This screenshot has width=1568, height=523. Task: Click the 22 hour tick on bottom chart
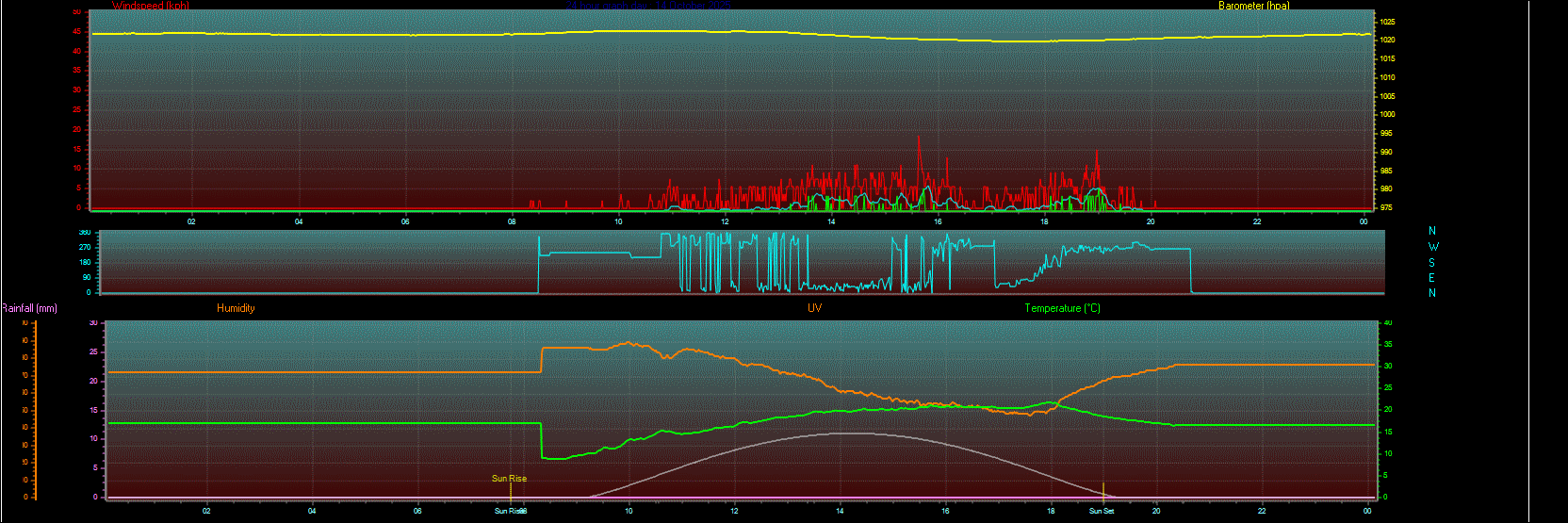(x=1262, y=511)
